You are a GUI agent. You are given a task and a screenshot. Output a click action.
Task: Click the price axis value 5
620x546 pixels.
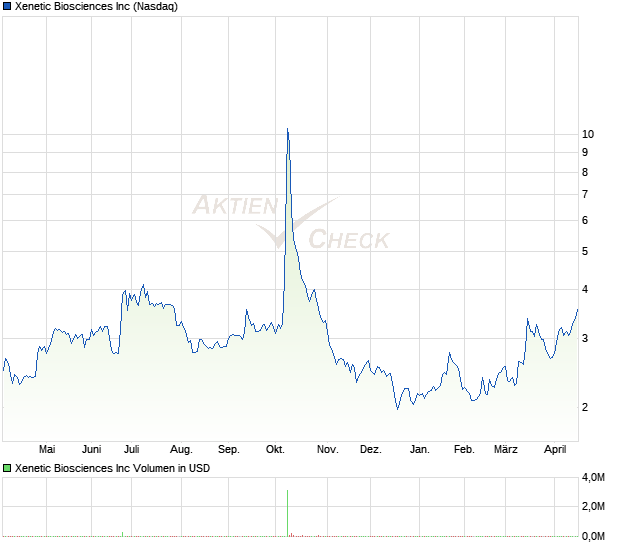pos(585,251)
